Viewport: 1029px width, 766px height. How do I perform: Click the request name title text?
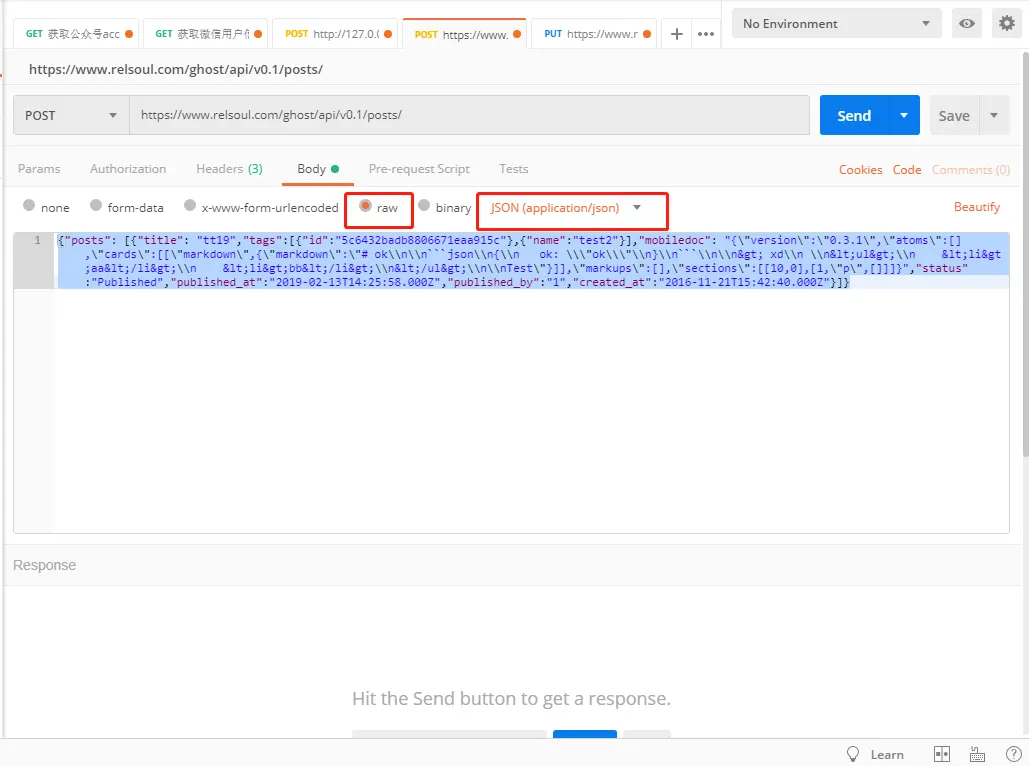tap(176, 69)
